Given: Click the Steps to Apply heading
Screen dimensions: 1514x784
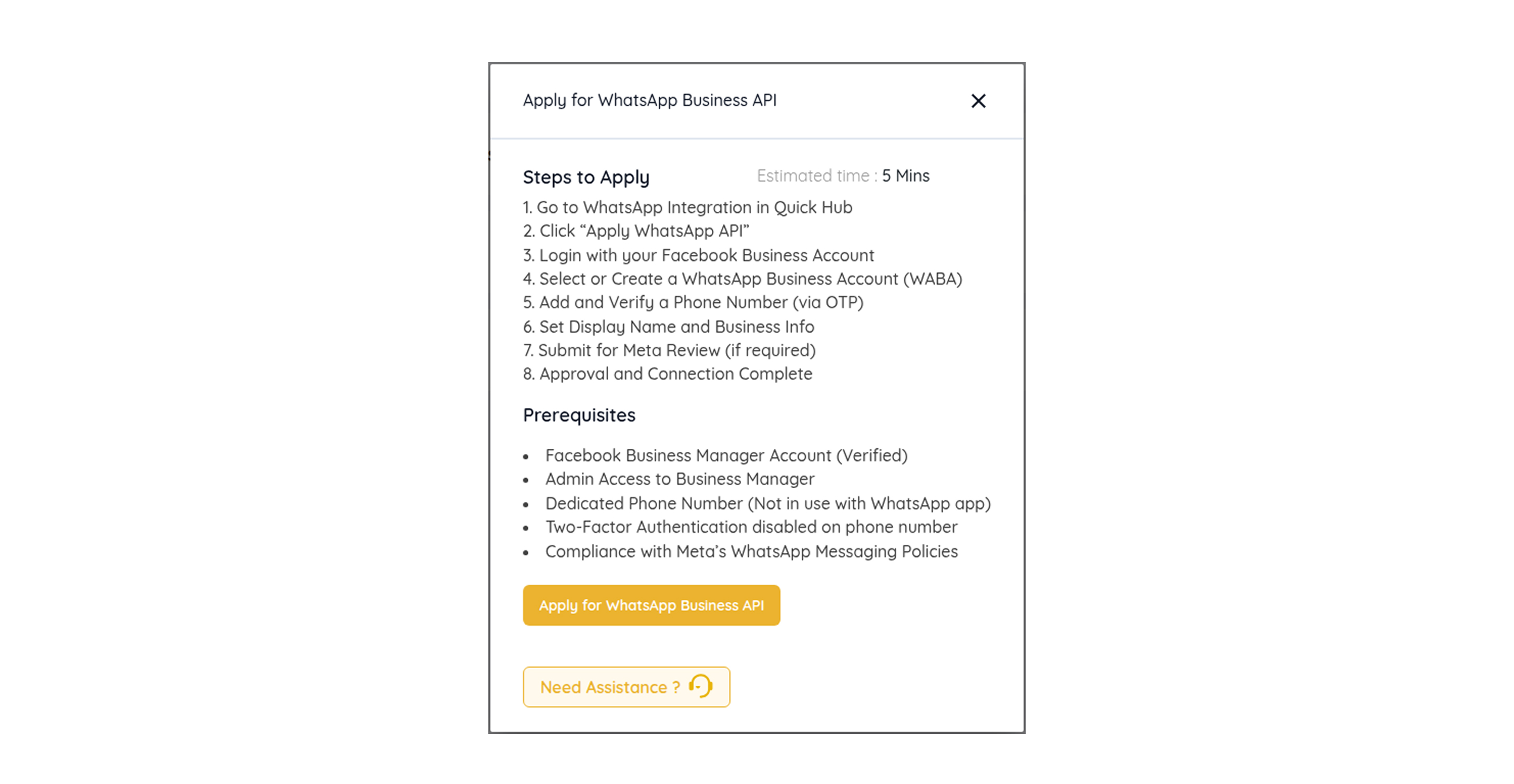Looking at the screenshot, I should tap(586, 178).
